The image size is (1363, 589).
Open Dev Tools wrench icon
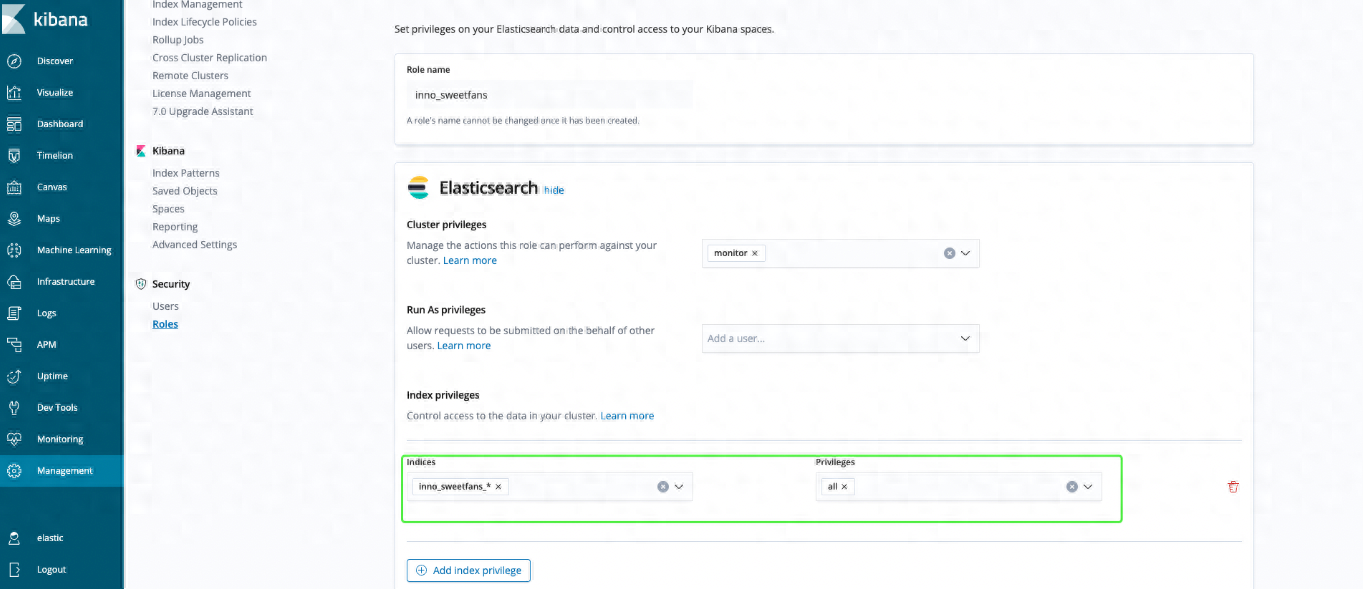14,408
